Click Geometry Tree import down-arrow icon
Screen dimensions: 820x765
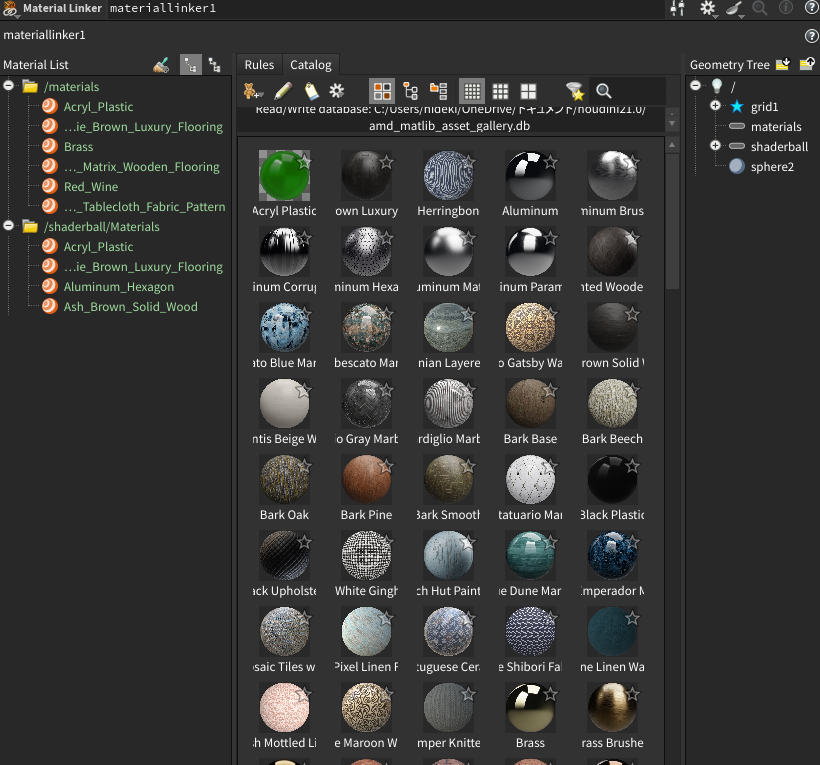coord(783,64)
